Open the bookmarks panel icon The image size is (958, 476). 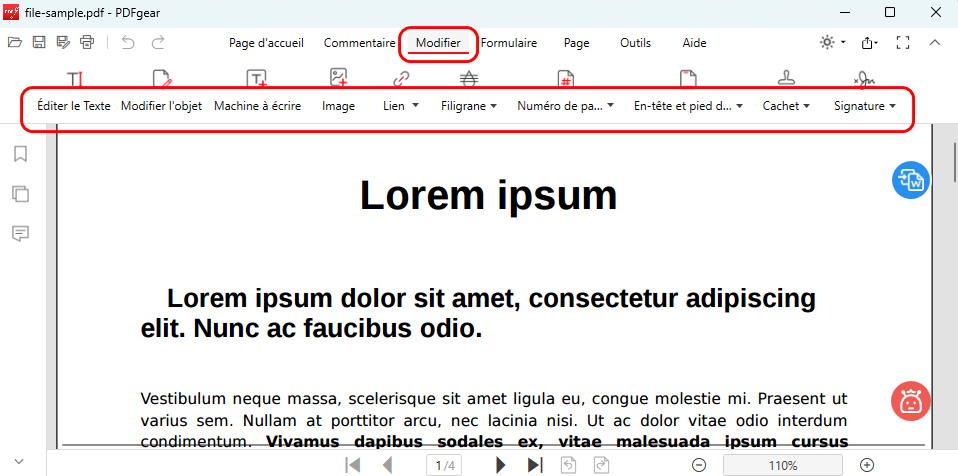pyautogui.click(x=21, y=154)
